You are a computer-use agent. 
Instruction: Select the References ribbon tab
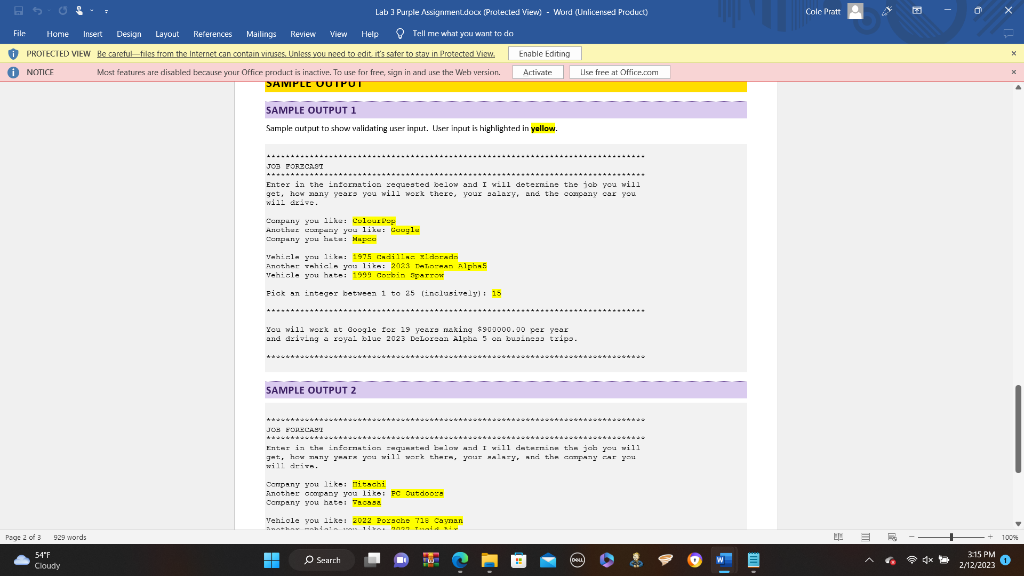click(212, 34)
